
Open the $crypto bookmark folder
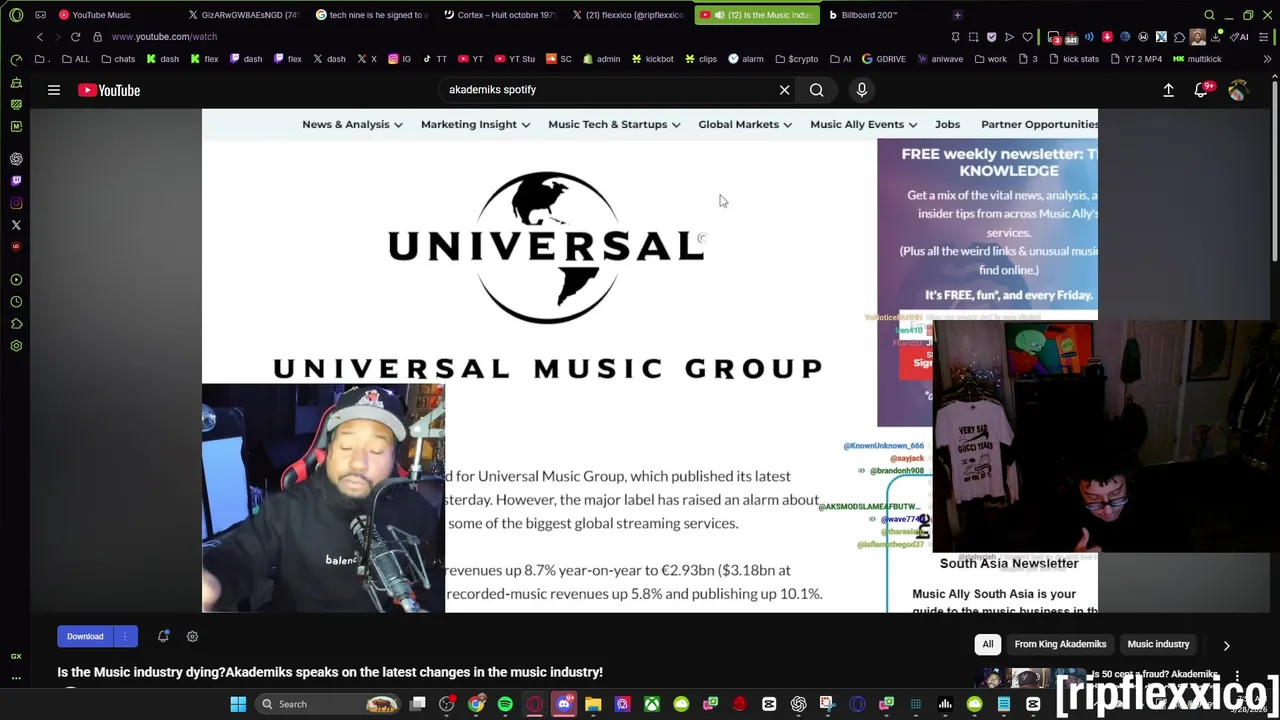click(796, 59)
